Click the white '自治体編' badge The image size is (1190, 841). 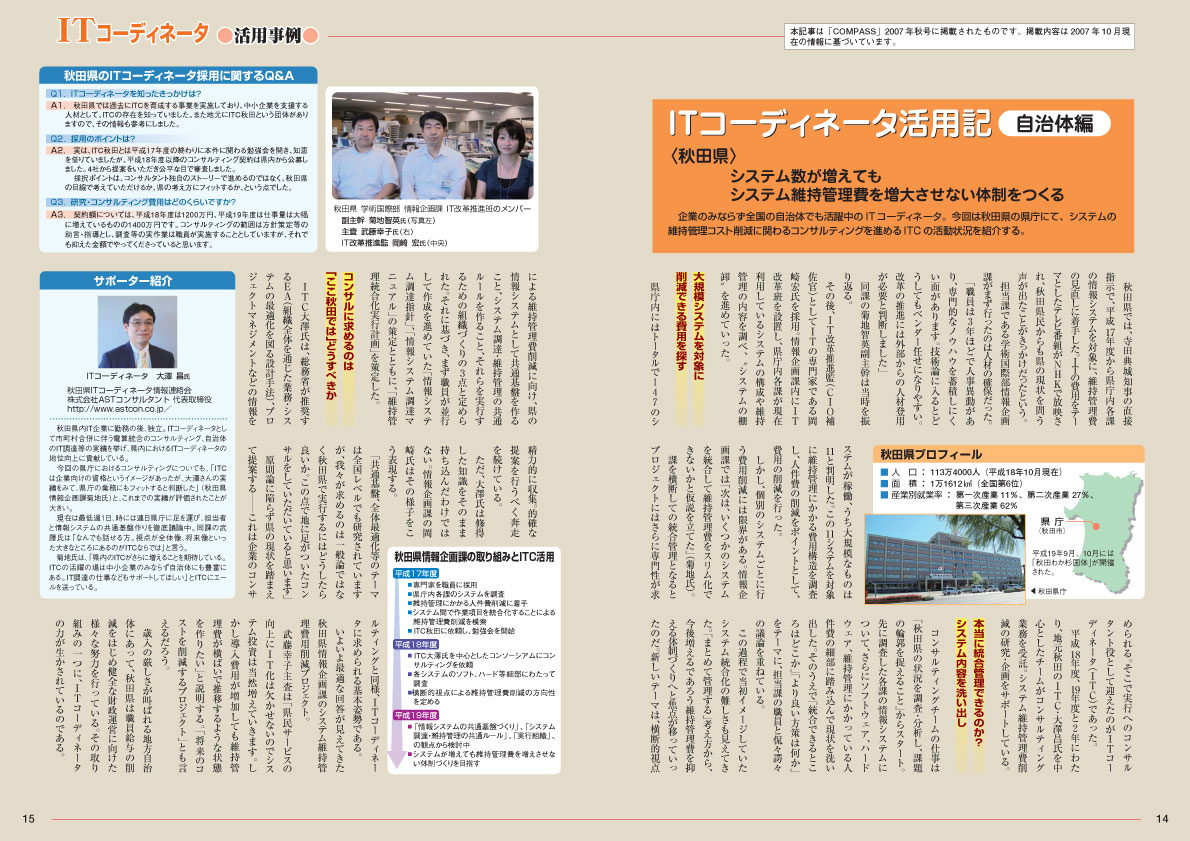coord(1054,123)
